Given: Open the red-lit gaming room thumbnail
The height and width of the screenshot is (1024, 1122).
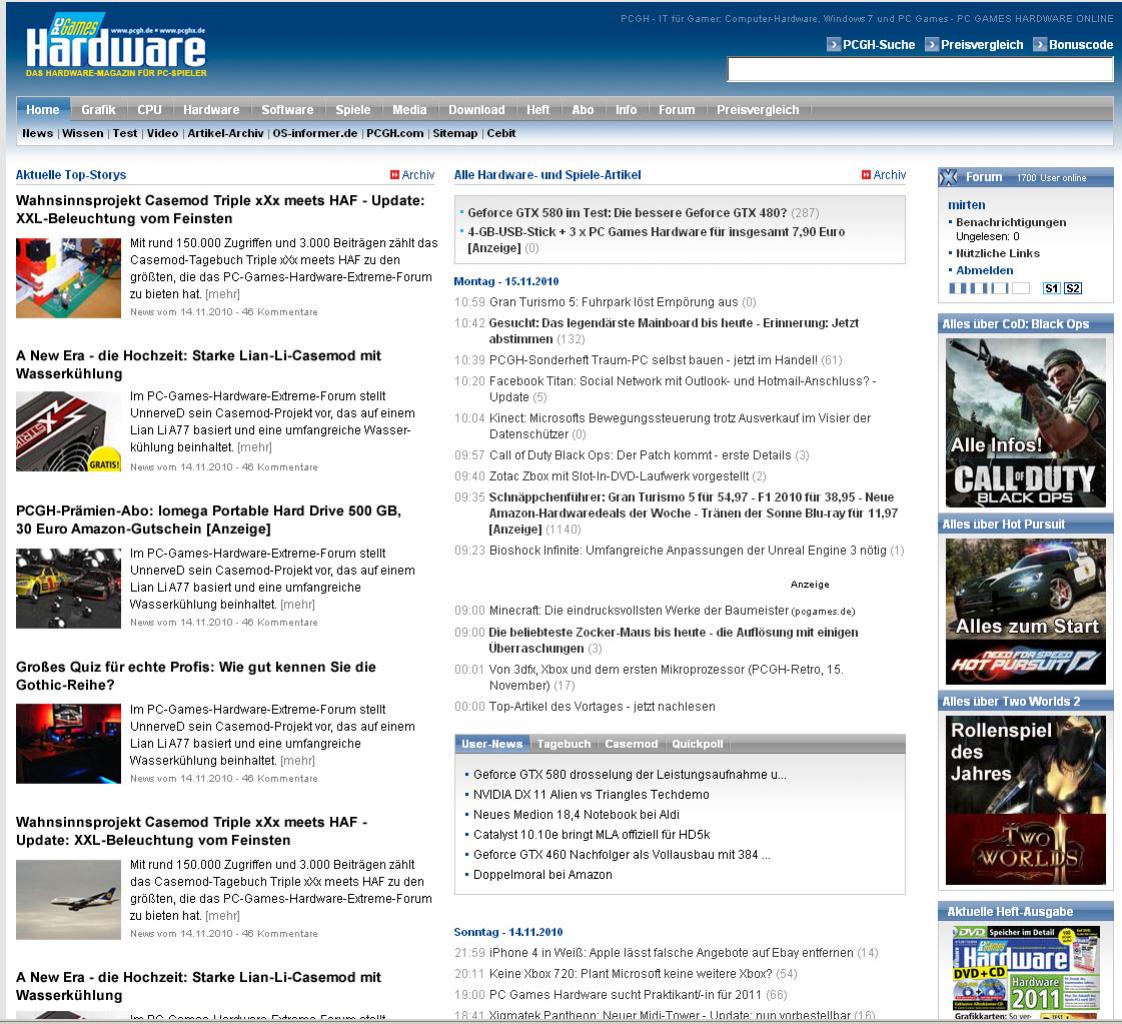Looking at the screenshot, I should point(68,743).
